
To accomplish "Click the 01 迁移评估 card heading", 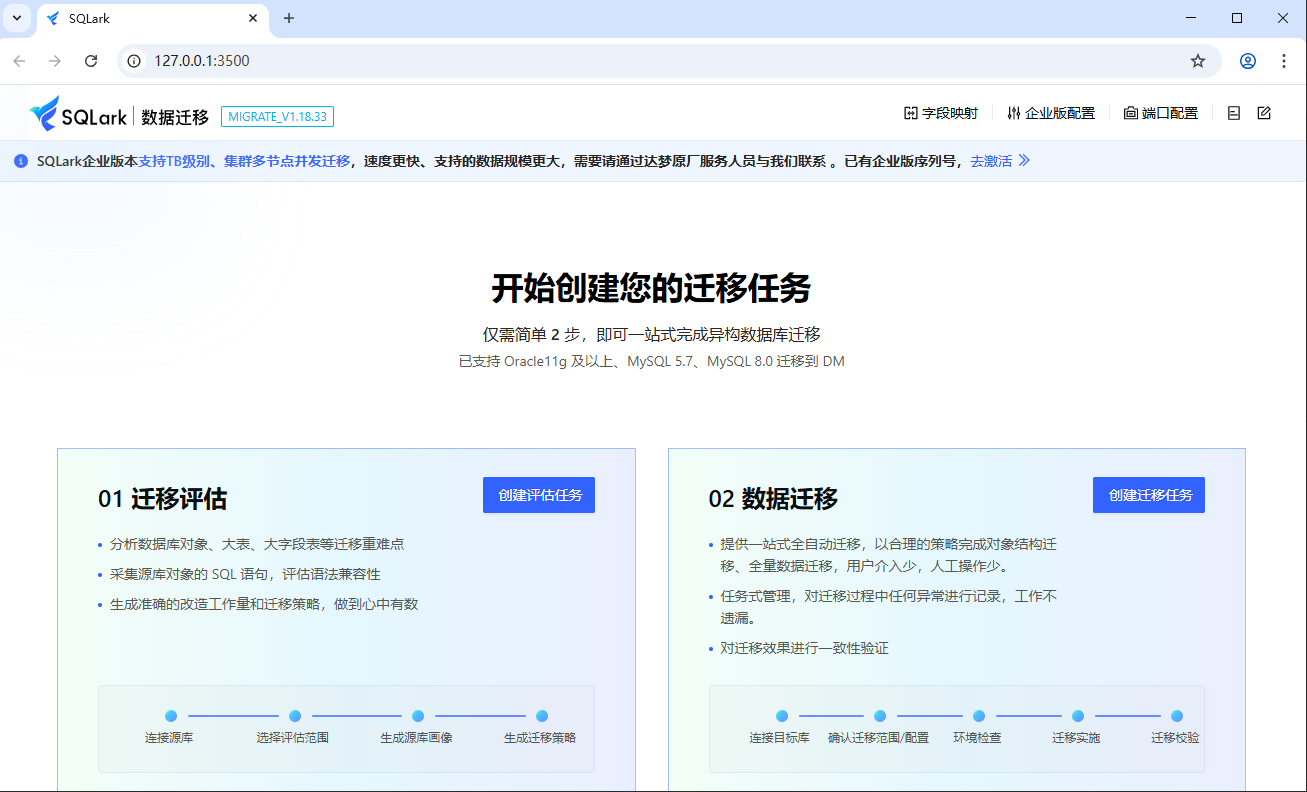I will (x=162, y=498).
